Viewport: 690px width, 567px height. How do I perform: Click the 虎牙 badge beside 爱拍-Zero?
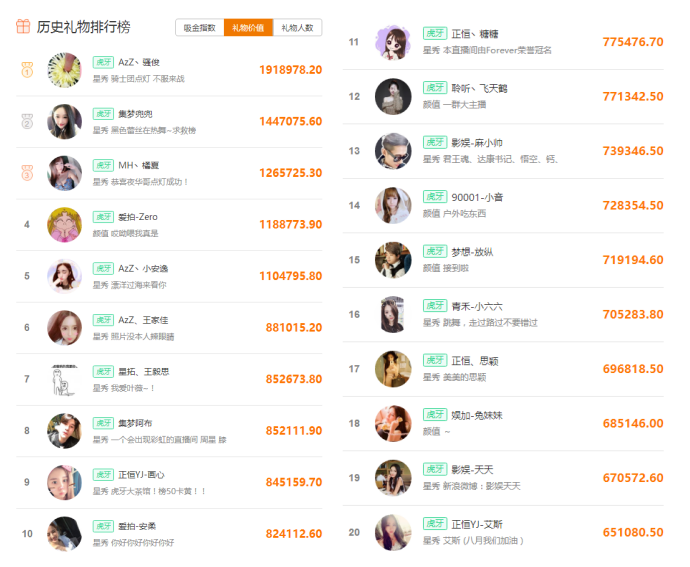[x=103, y=217]
